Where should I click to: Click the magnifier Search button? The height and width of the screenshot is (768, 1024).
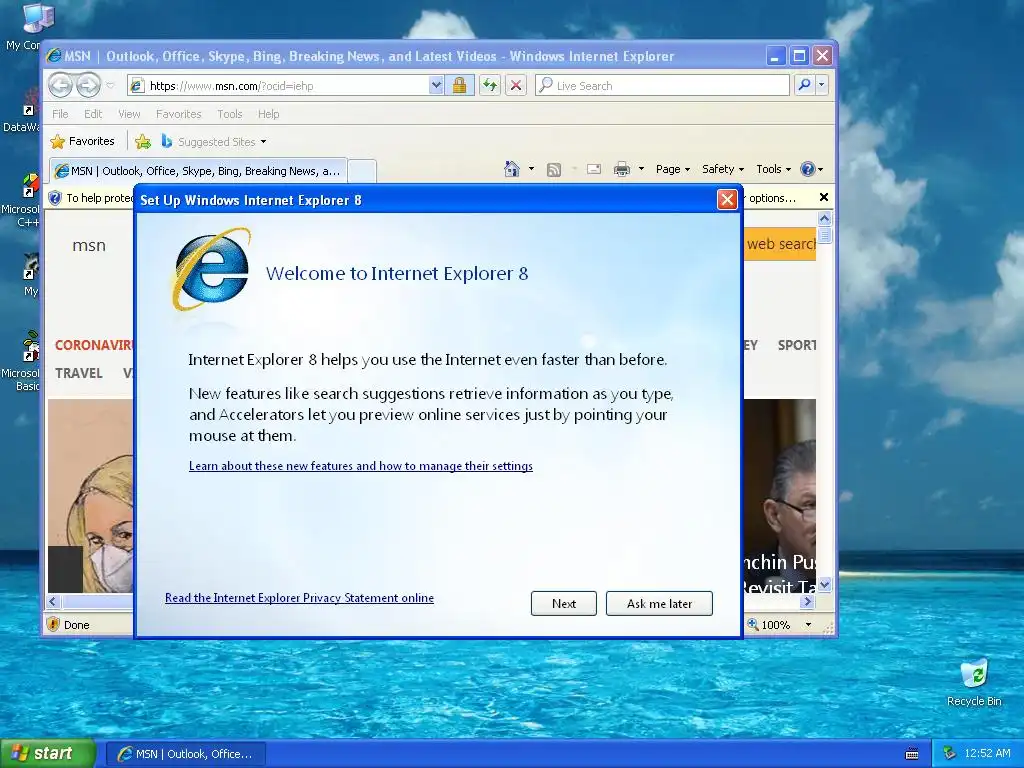(805, 85)
